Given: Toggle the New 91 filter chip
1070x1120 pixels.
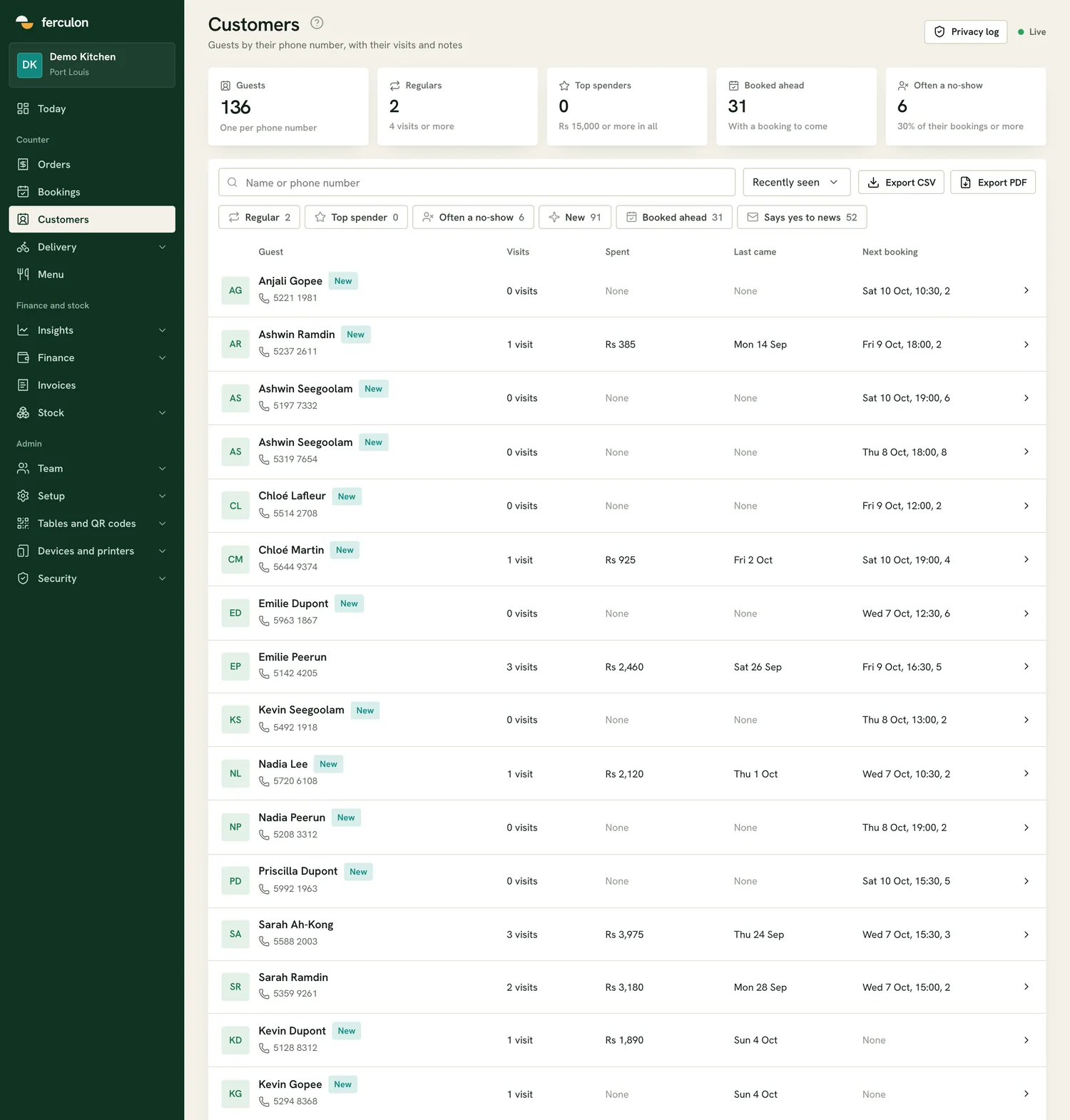Looking at the screenshot, I should click(575, 217).
